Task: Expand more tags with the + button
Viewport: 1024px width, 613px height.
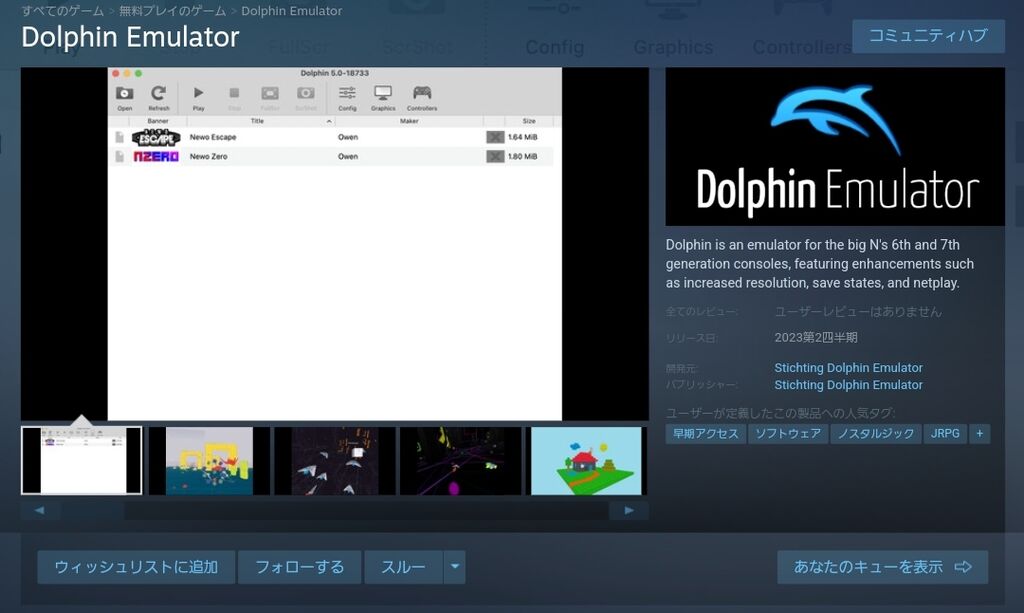Action: click(980, 434)
